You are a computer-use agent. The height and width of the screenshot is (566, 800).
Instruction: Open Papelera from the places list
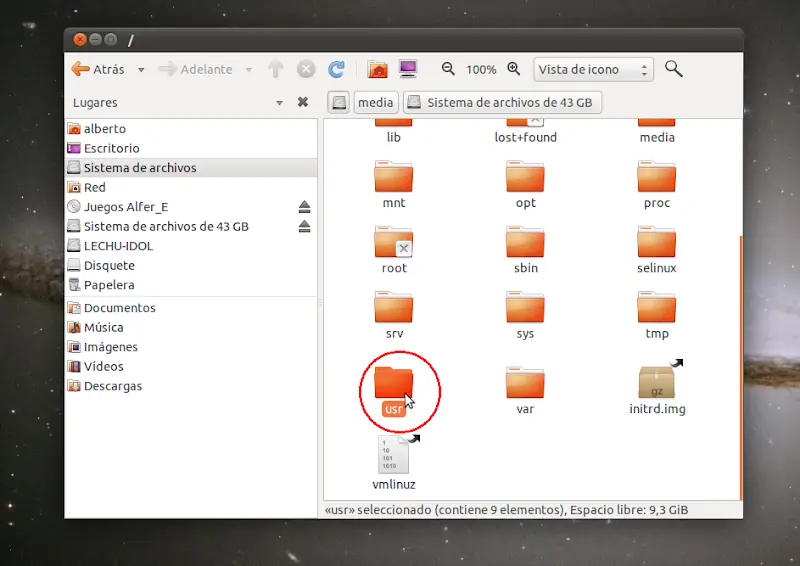click(x=108, y=285)
